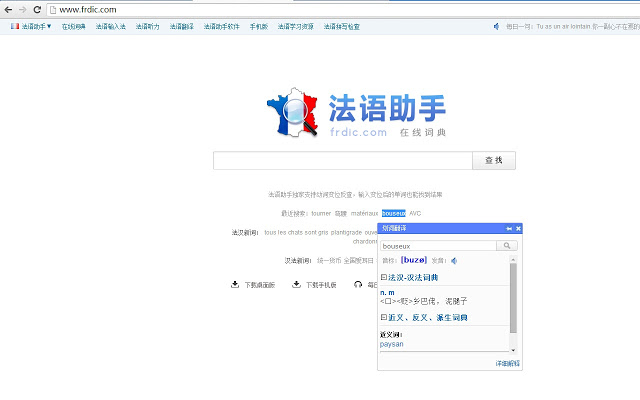Open the daily sentence 'Tu as un air lointain'
640x400 pixels.
[x=573, y=27]
